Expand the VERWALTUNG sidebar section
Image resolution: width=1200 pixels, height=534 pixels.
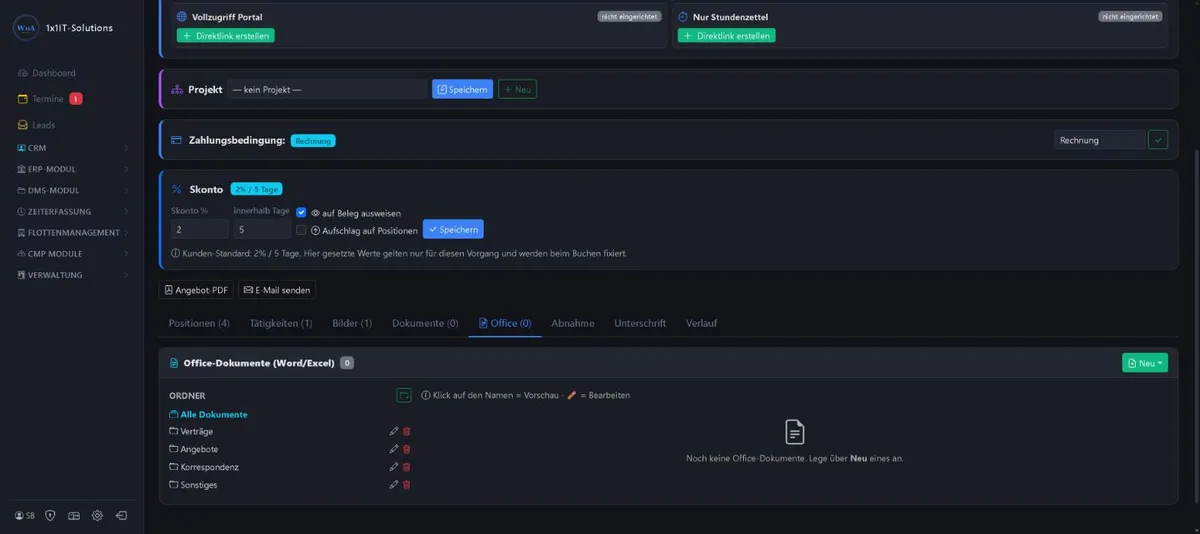[x=72, y=275]
